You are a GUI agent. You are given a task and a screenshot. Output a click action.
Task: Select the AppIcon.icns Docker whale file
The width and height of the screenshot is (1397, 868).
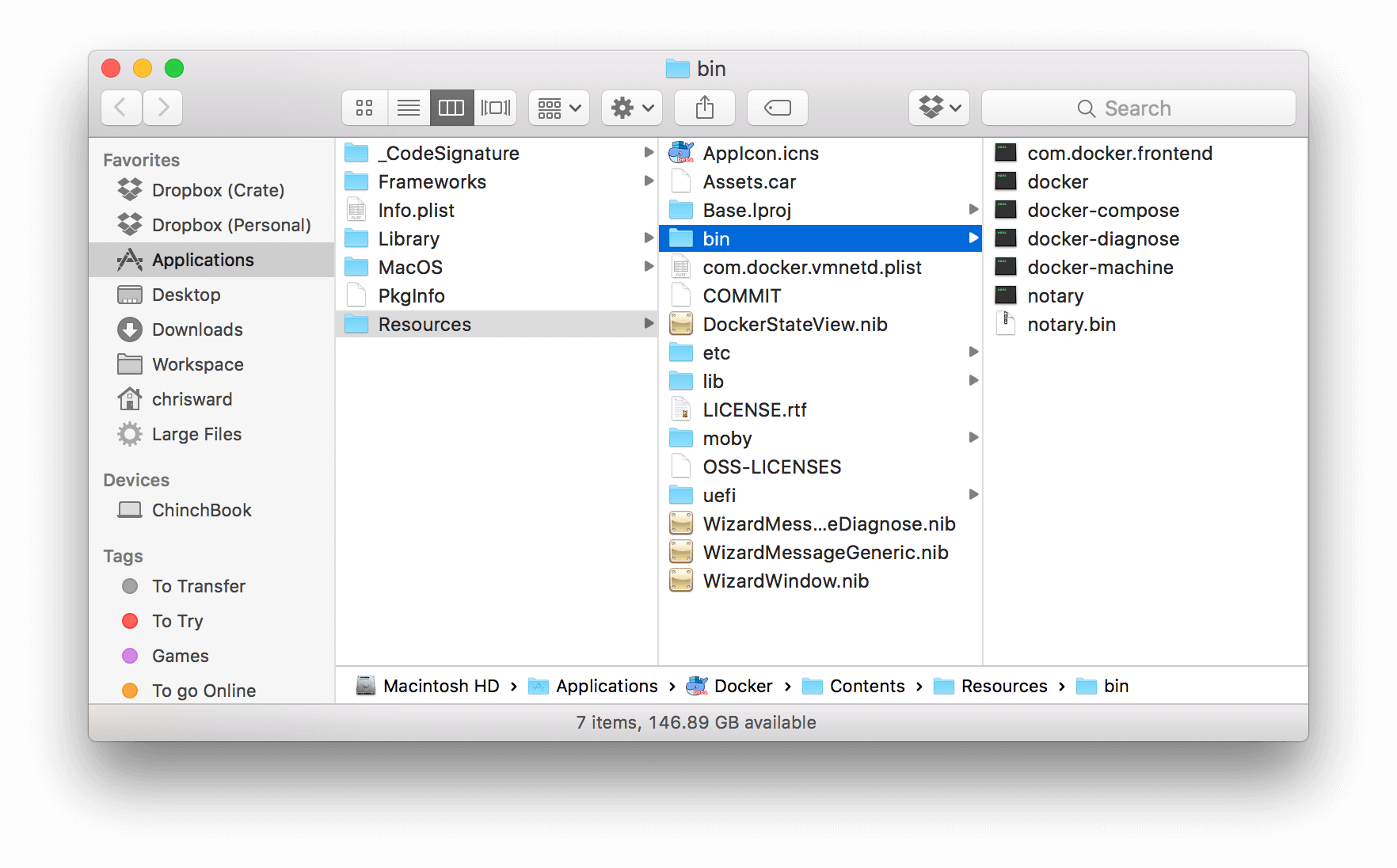tap(760, 153)
